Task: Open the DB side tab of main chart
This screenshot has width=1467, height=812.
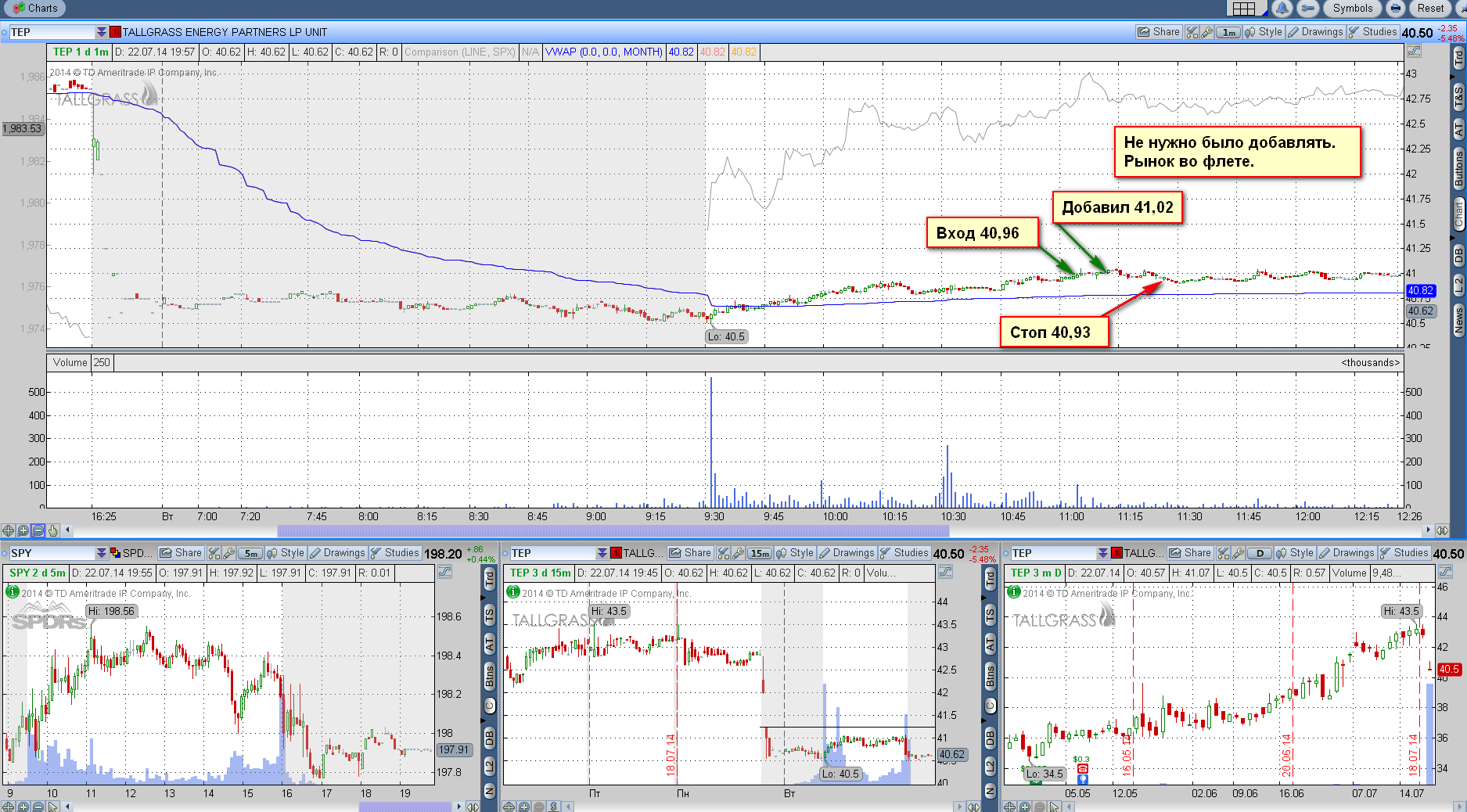Action: (1458, 255)
